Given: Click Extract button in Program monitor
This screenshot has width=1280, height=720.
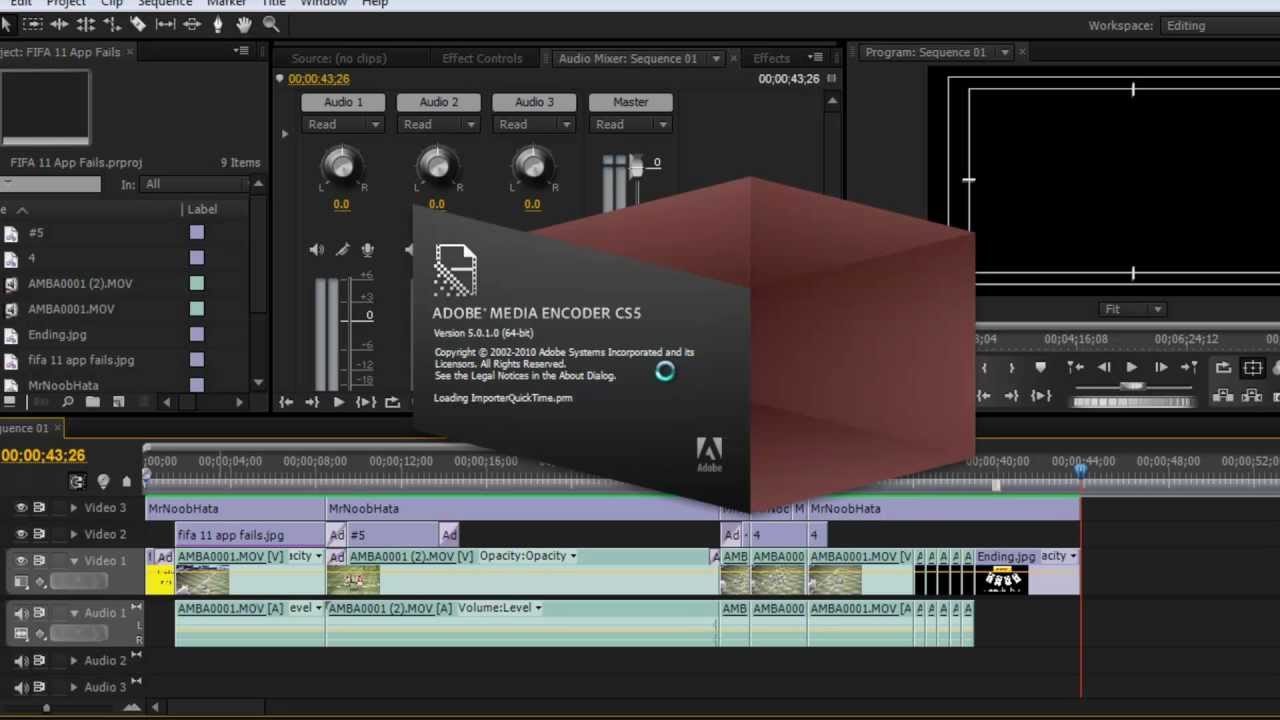Looking at the screenshot, I should tap(1251, 396).
